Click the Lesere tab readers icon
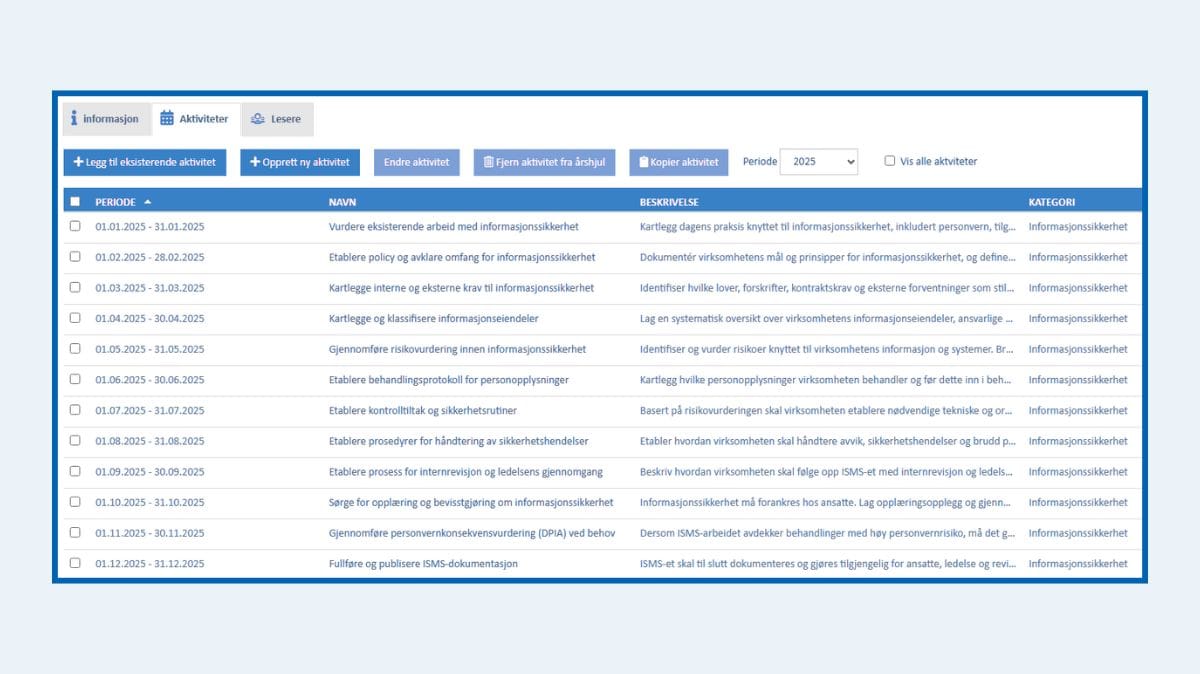Image resolution: width=1200 pixels, height=674 pixels. (257, 119)
